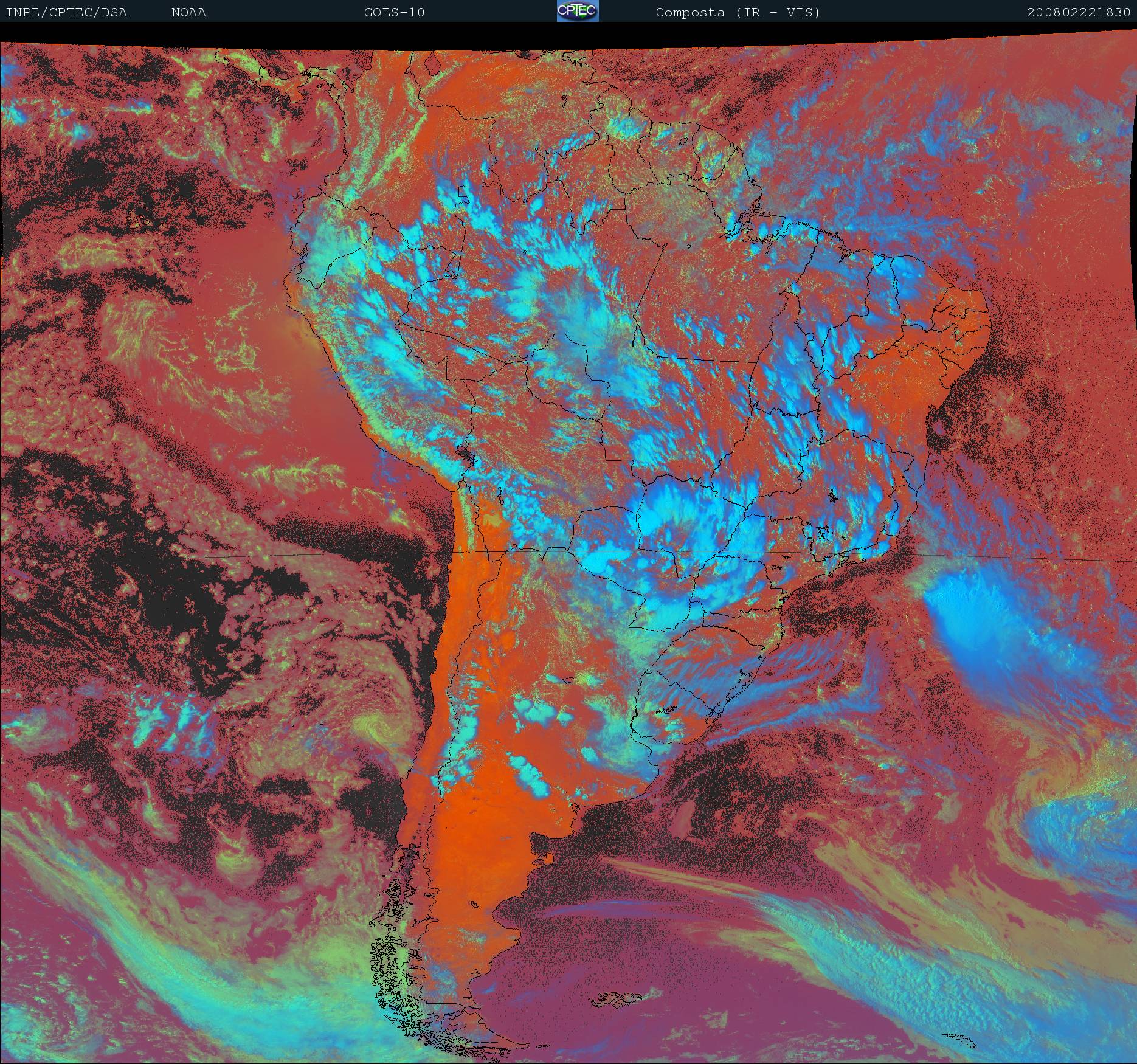The image size is (1137, 1064).
Task: Click the Composta (IR - VIS) title
Action: point(738,13)
